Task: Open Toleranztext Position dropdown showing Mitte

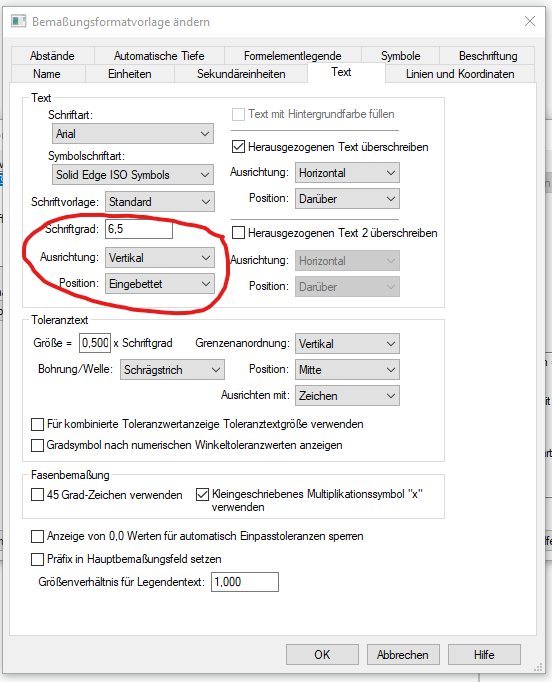Action: [347, 370]
